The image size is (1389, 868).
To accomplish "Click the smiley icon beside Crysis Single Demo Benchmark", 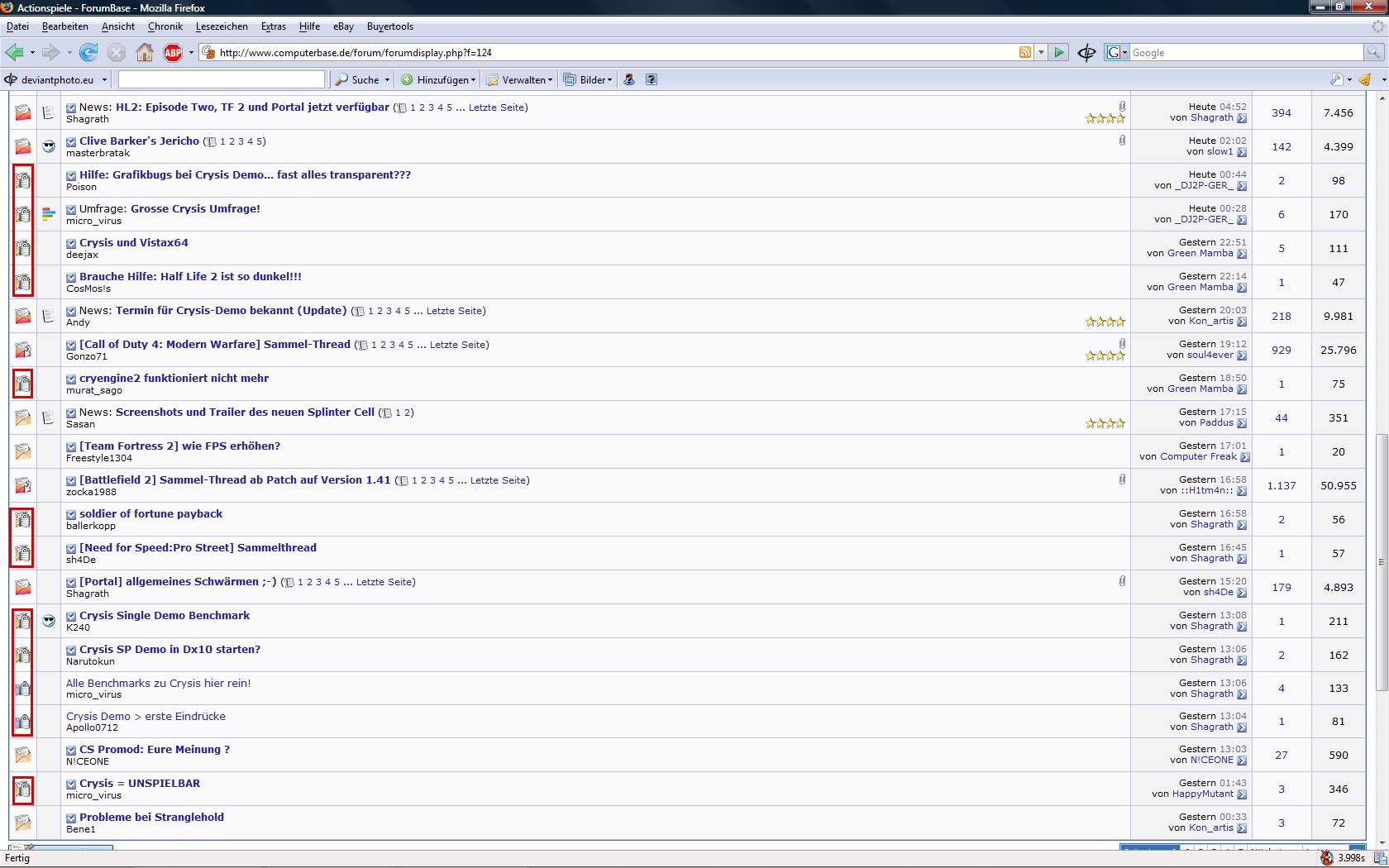I will coord(49,621).
